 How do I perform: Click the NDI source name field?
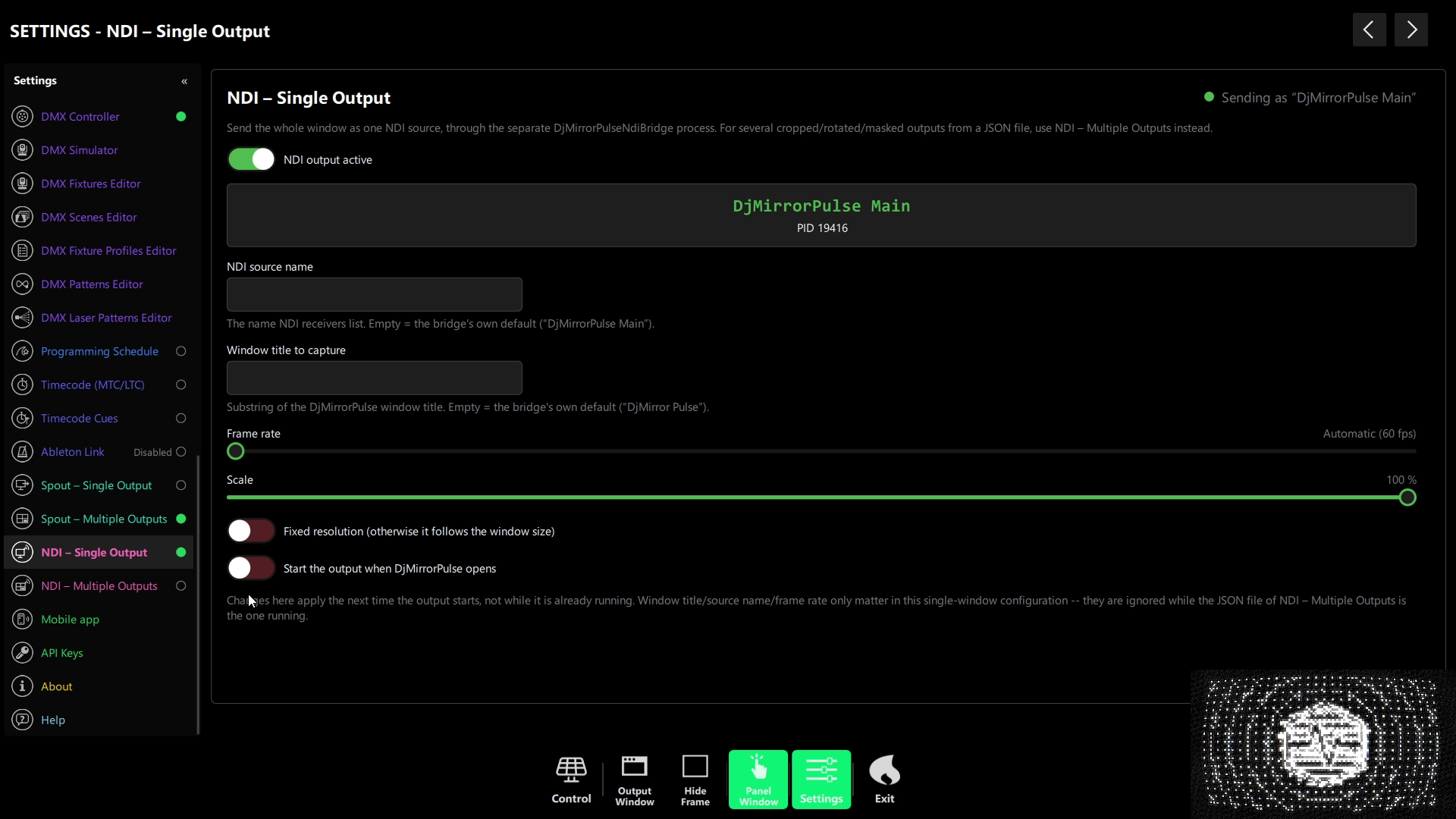[375, 294]
